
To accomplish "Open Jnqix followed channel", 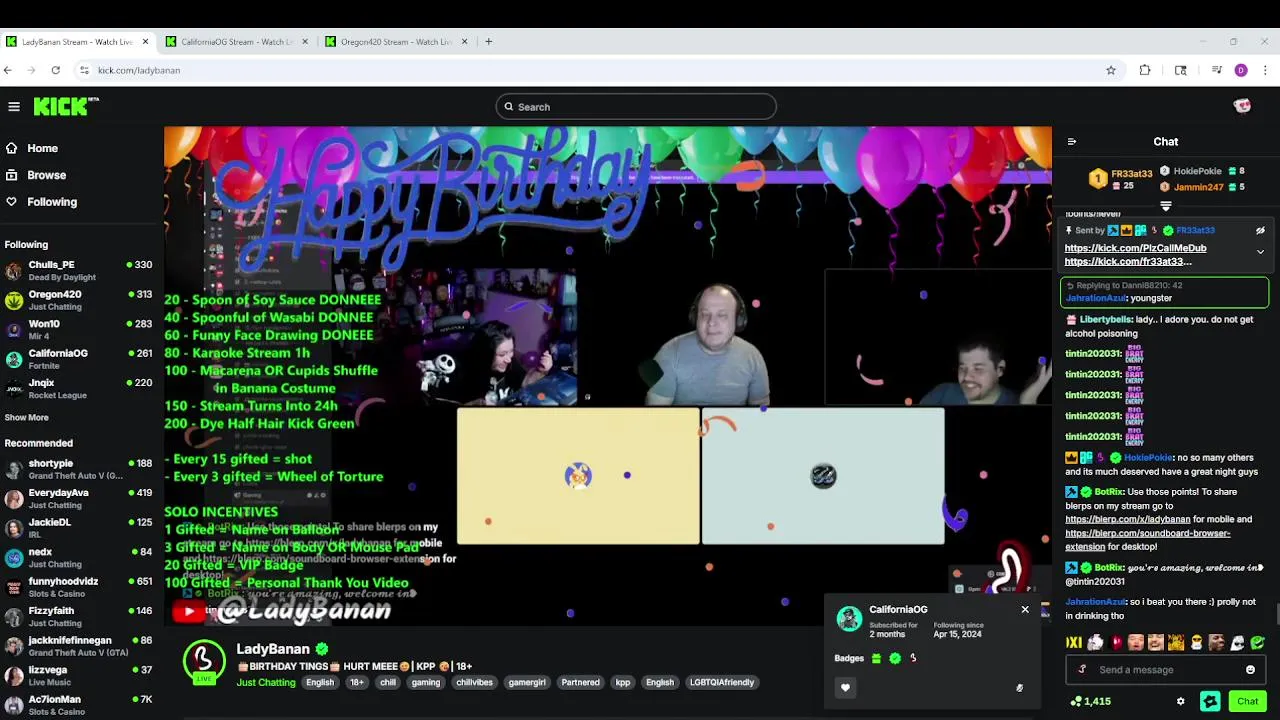I will coord(80,388).
